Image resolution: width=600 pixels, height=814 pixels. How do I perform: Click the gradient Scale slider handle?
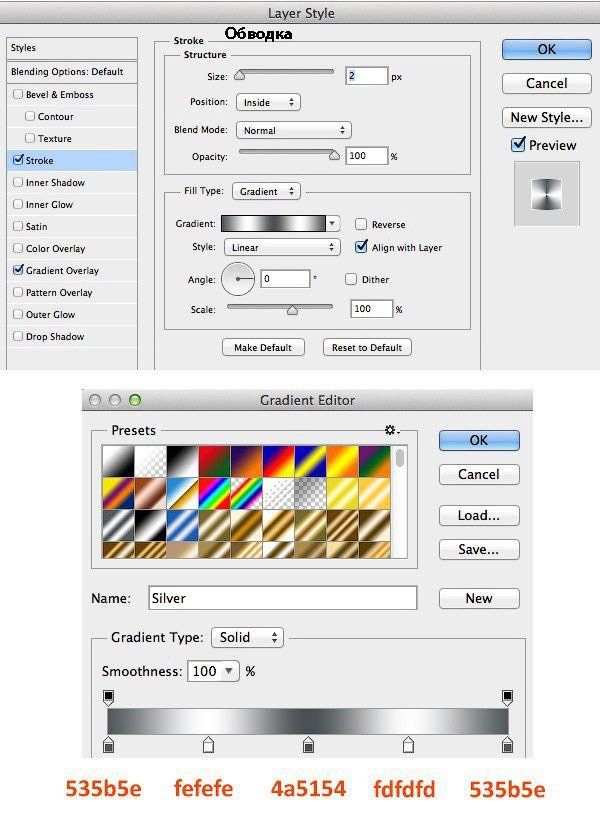[x=292, y=310]
